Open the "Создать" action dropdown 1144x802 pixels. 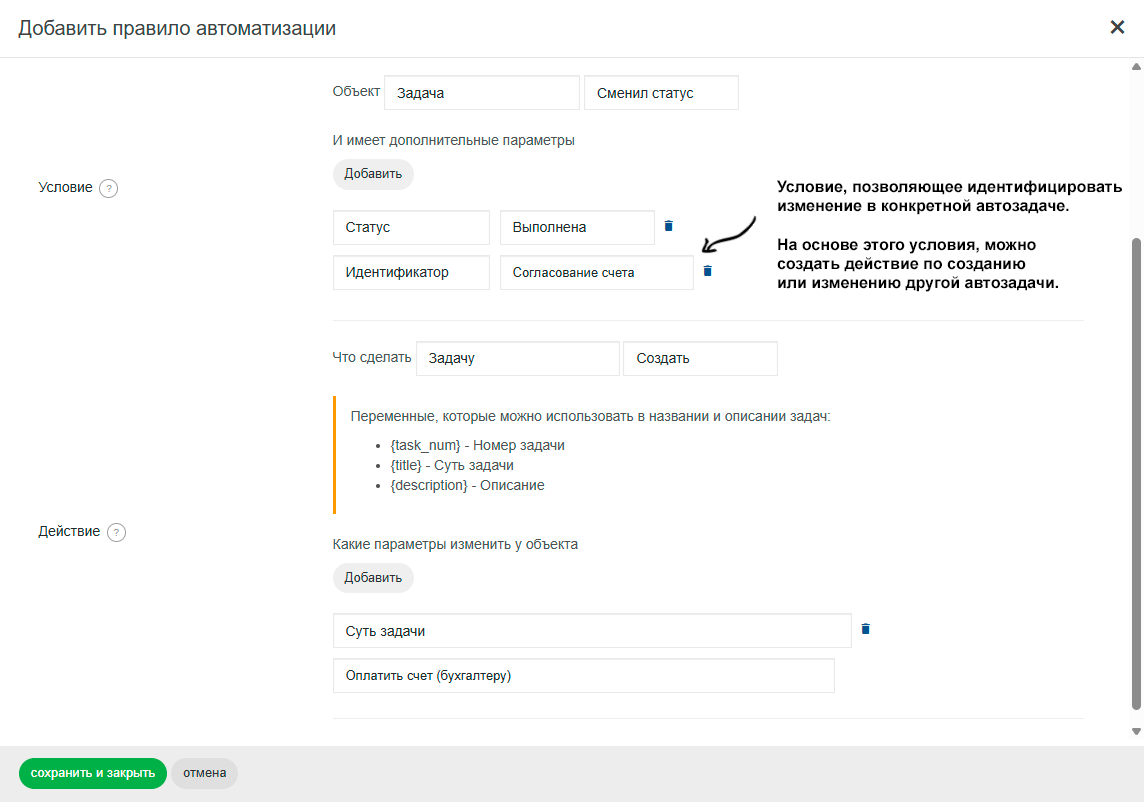pos(700,358)
